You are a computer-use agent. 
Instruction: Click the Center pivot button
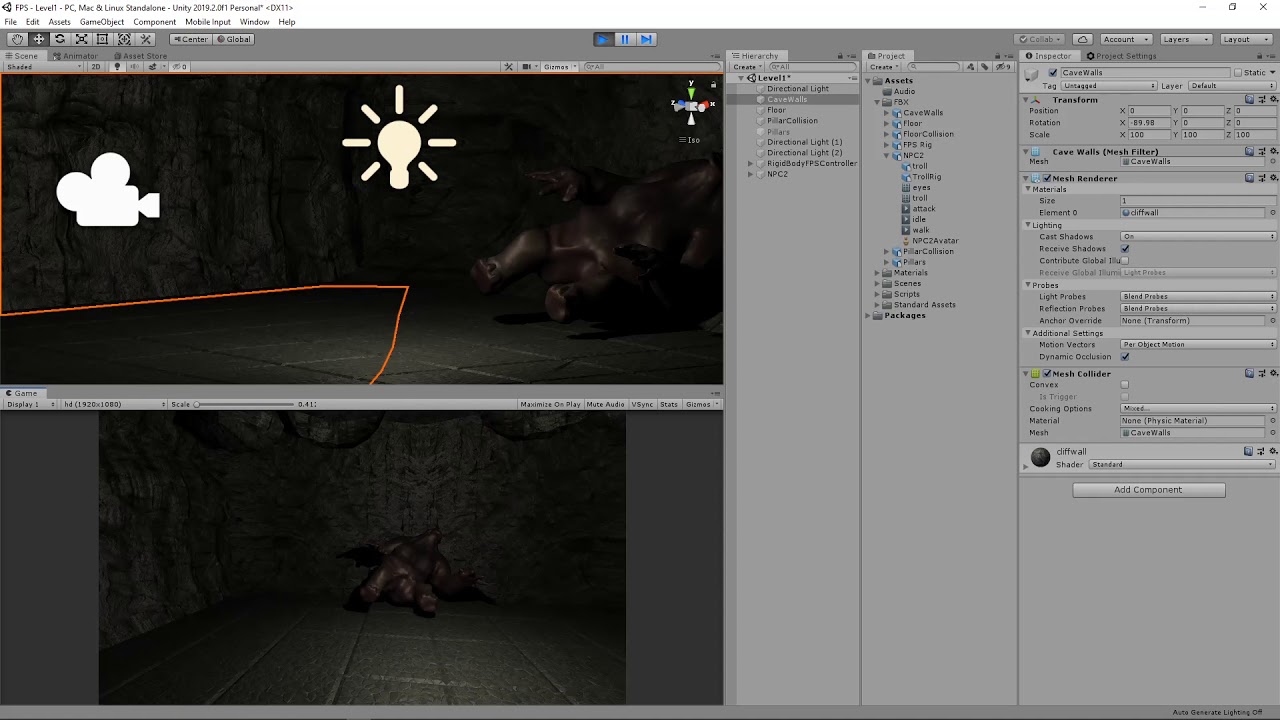point(190,39)
